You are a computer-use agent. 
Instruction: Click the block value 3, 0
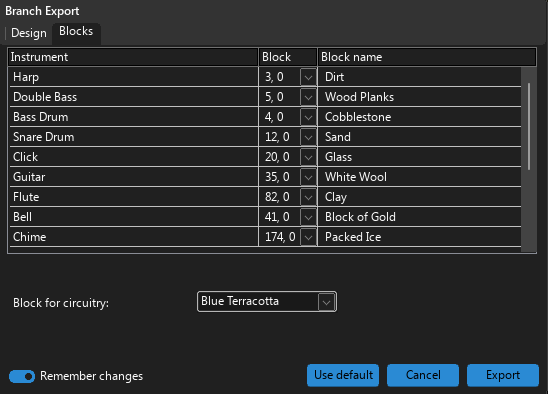(x=274, y=77)
